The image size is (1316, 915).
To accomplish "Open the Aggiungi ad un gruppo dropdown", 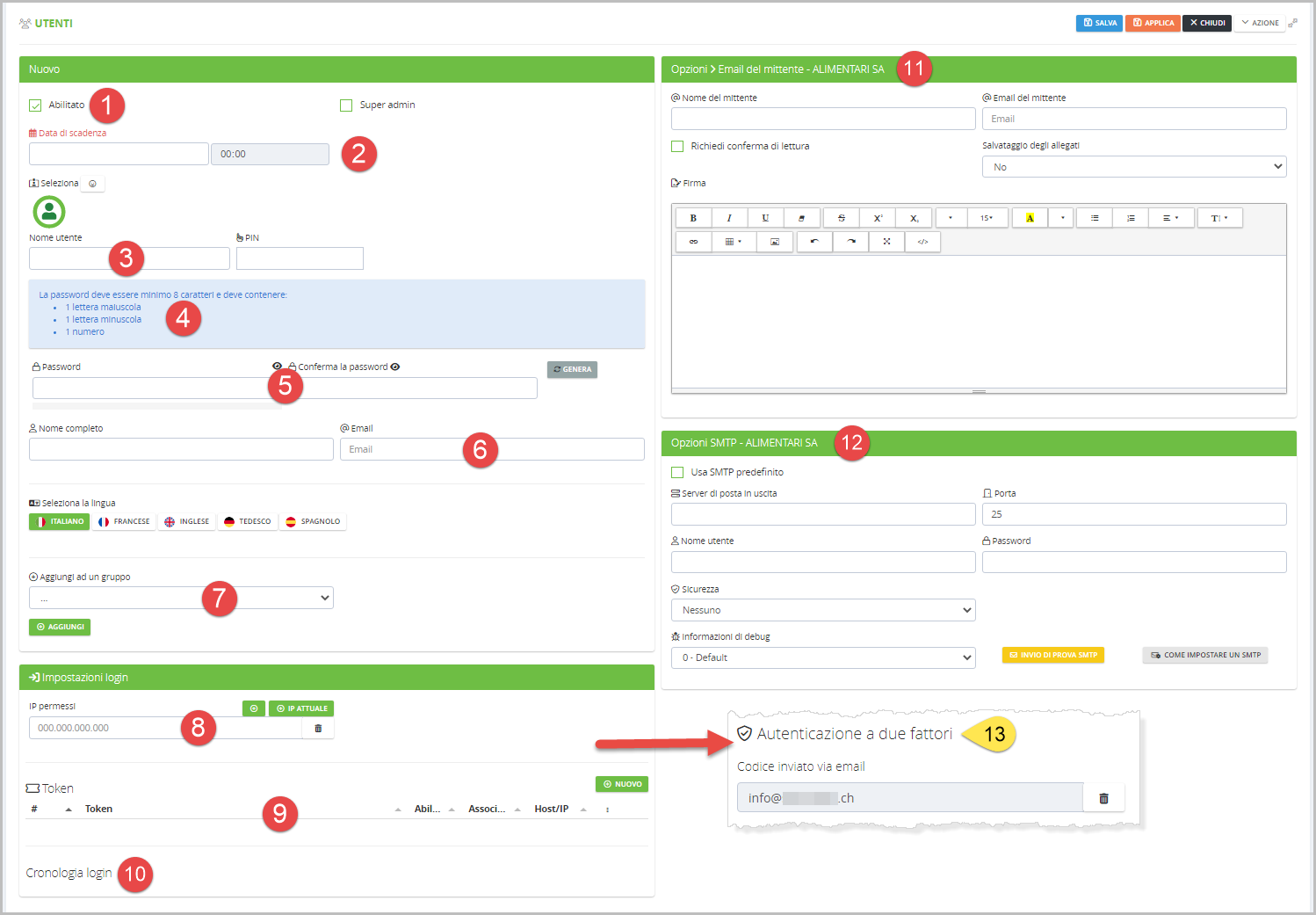I will point(181,598).
